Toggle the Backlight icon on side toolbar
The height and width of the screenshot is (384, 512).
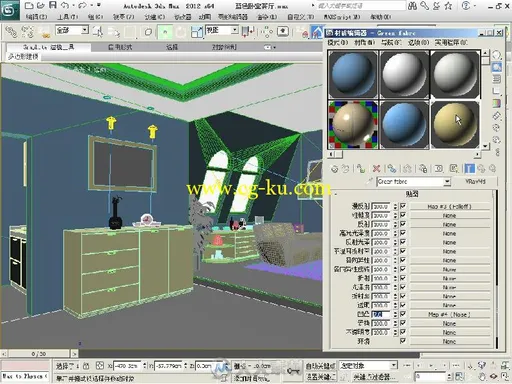pos(497,67)
